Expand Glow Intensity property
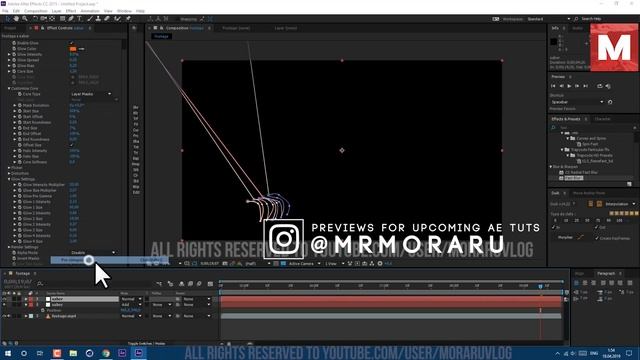 coord(9,54)
